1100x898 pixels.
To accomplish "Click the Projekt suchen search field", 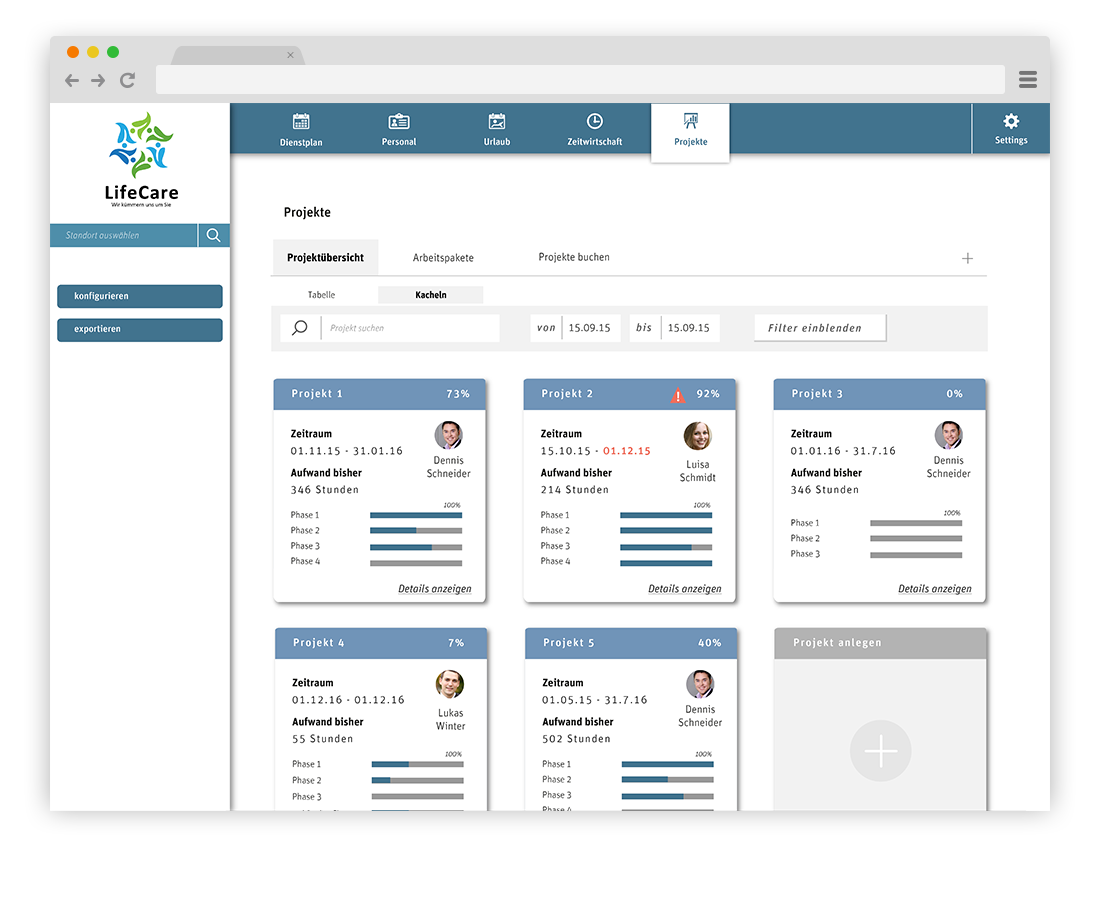I will pyautogui.click(x=410, y=328).
